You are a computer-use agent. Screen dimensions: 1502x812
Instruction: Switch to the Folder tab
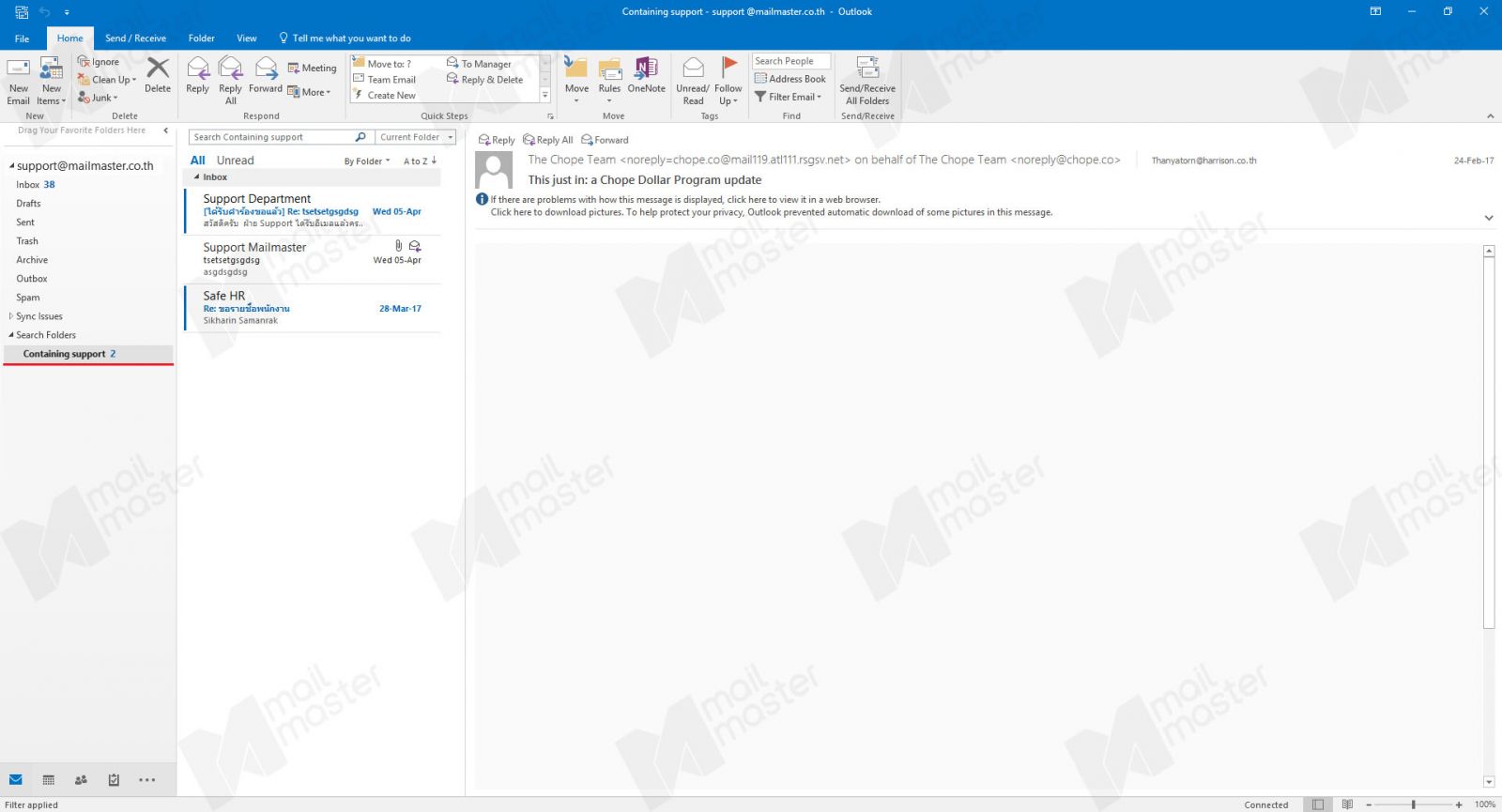click(201, 38)
